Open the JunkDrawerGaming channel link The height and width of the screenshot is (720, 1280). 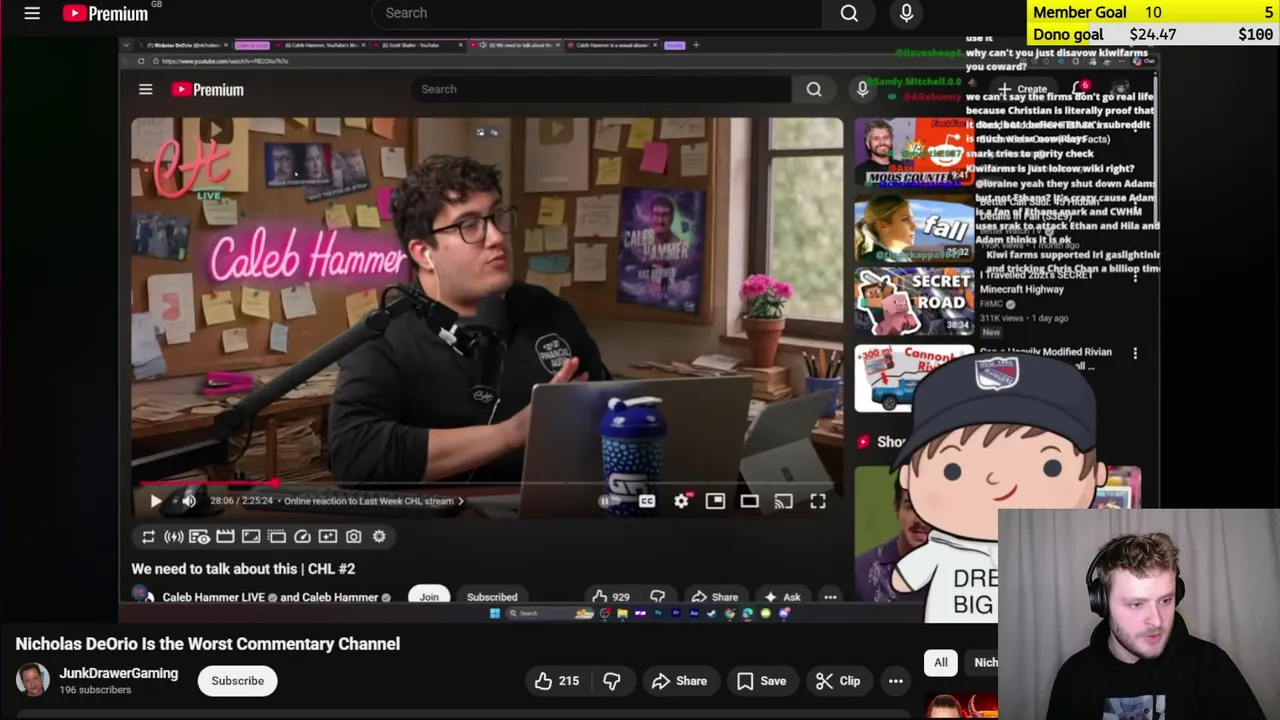(x=118, y=673)
